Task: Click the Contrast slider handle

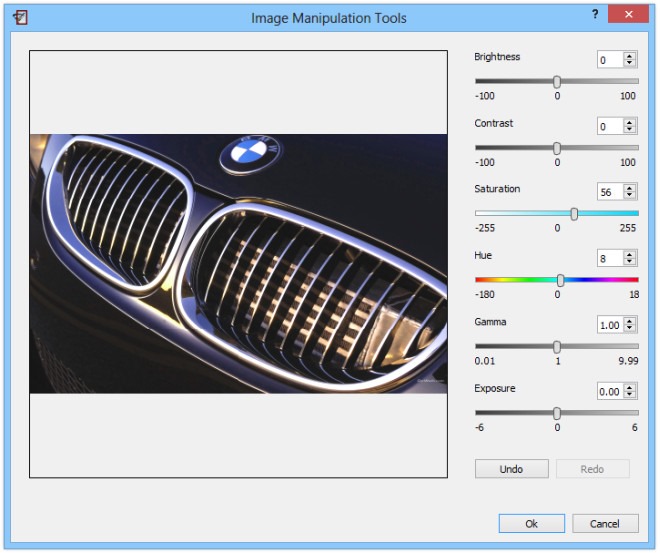Action: point(557,148)
